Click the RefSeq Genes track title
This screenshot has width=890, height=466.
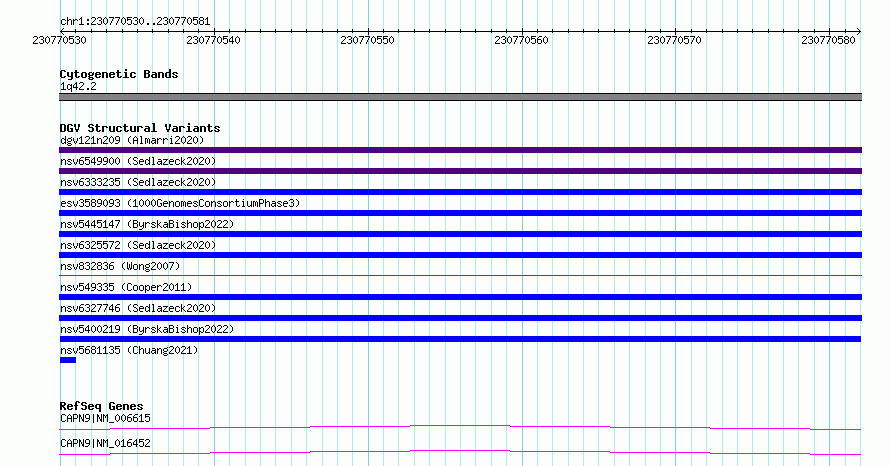pos(101,406)
